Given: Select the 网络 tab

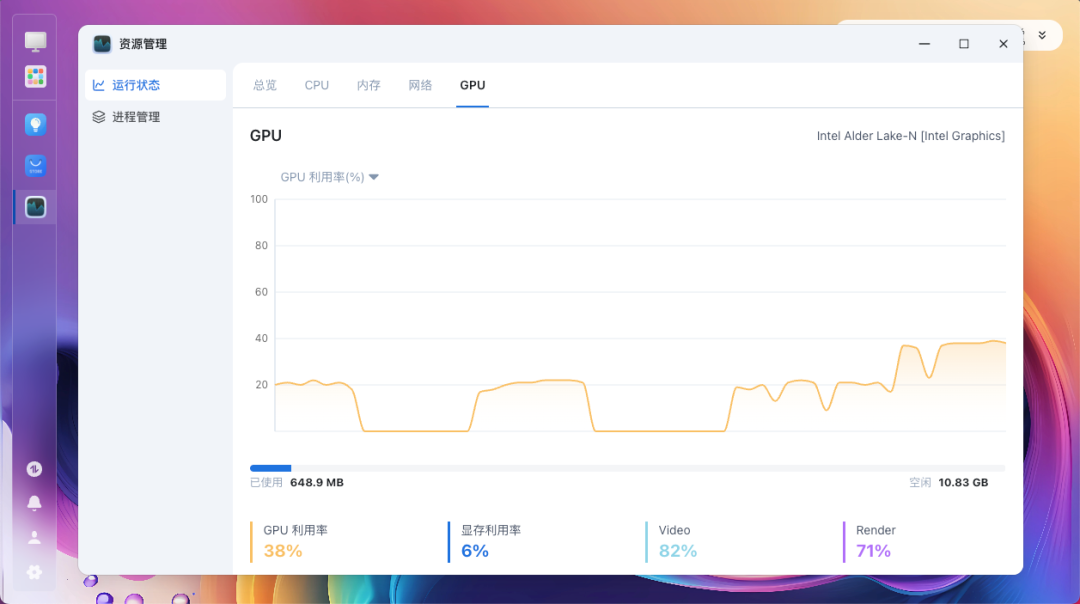Looking at the screenshot, I should [x=420, y=85].
